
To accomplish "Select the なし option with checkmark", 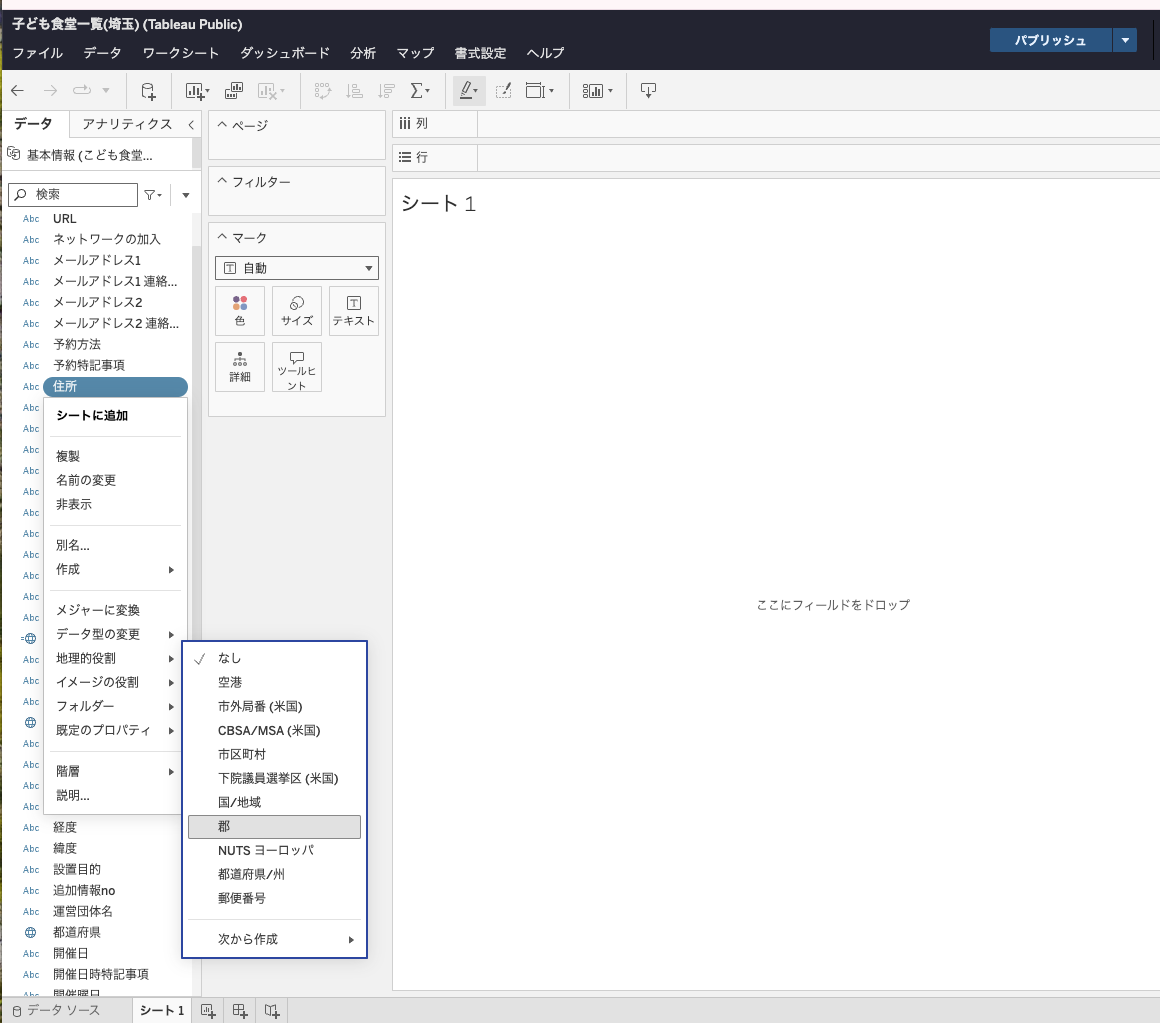I will (x=274, y=658).
